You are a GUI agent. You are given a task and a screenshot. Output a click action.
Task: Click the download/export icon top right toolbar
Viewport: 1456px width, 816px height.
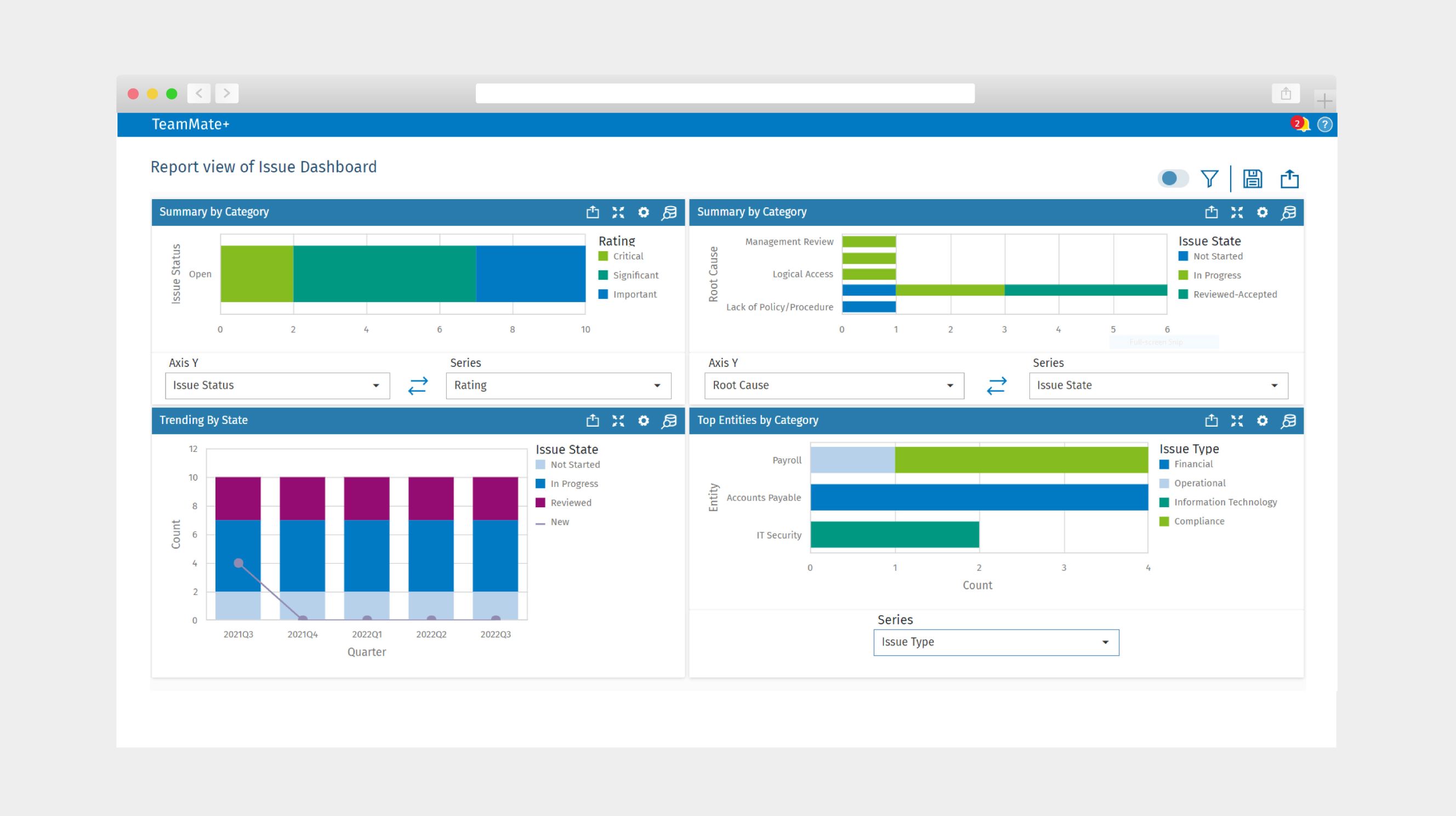click(x=1290, y=178)
